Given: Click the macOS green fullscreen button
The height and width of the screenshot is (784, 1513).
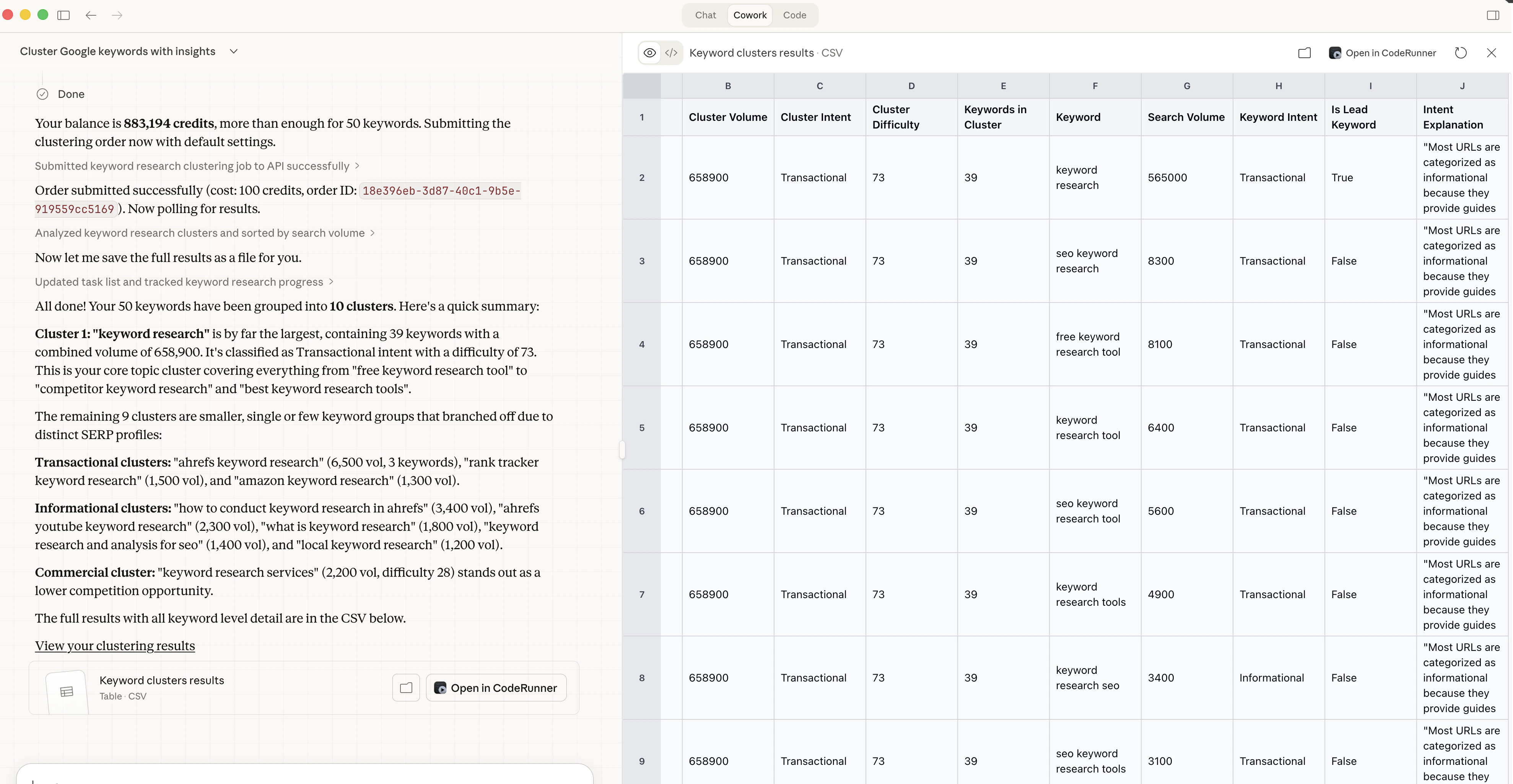Looking at the screenshot, I should tap(43, 15).
